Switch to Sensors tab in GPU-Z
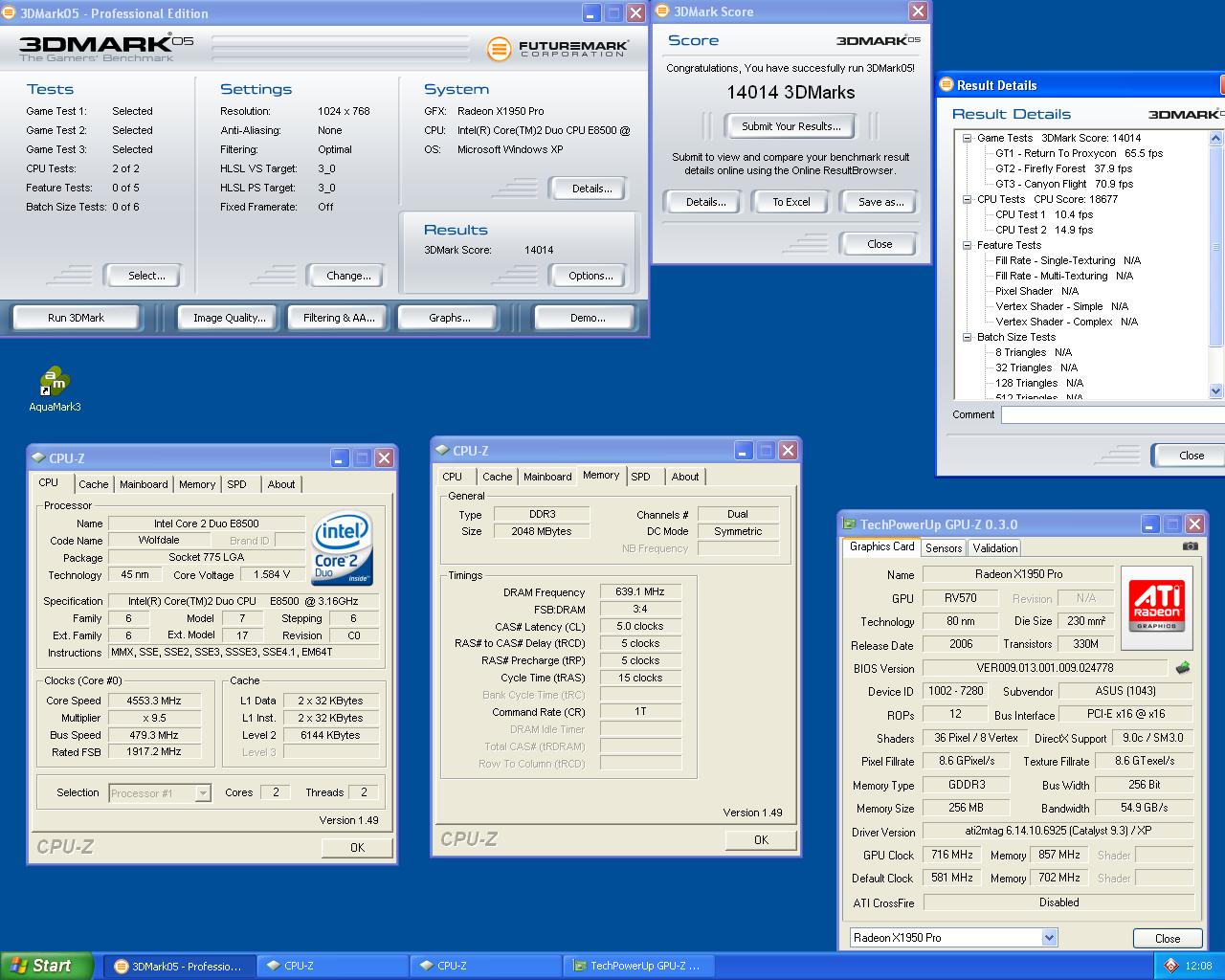 [944, 548]
